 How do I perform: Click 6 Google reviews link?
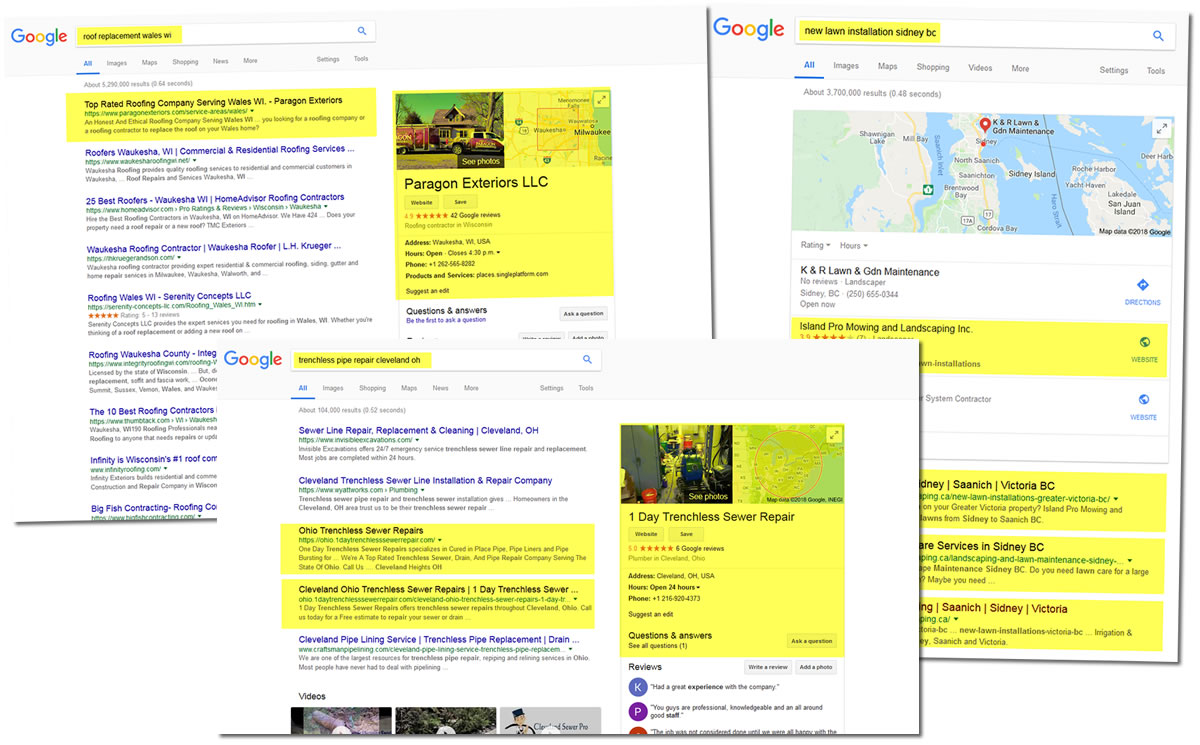tap(699, 548)
